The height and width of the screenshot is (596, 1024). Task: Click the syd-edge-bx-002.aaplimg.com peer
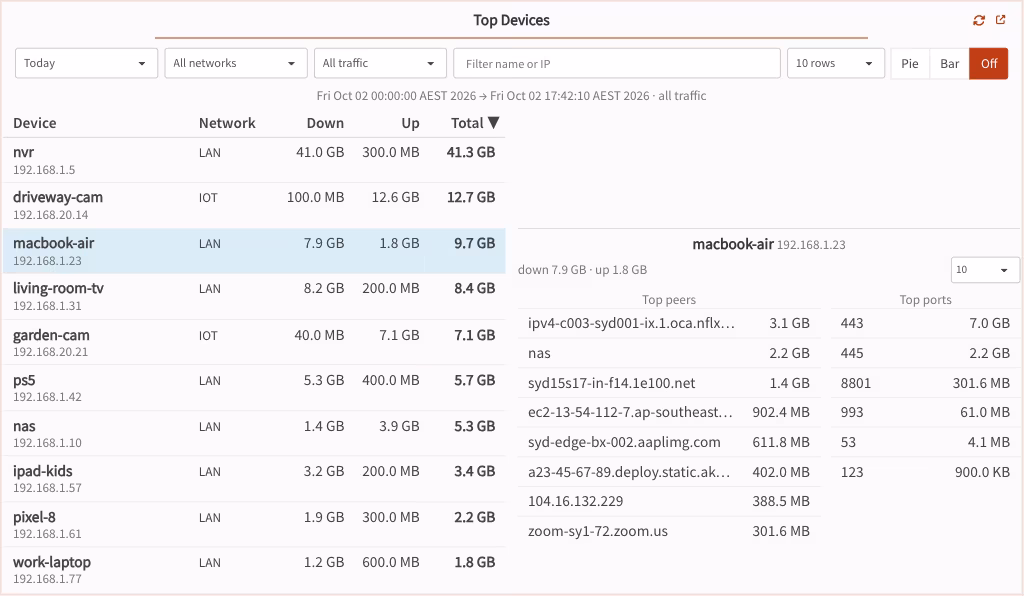pos(669,442)
